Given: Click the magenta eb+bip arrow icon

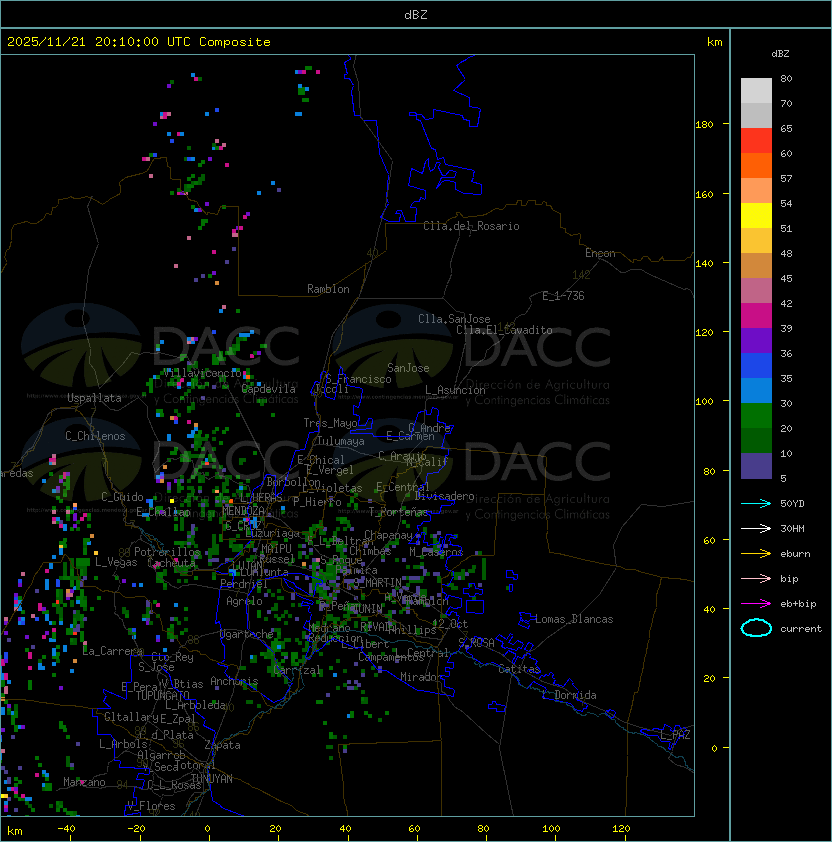Looking at the screenshot, I should [756, 603].
